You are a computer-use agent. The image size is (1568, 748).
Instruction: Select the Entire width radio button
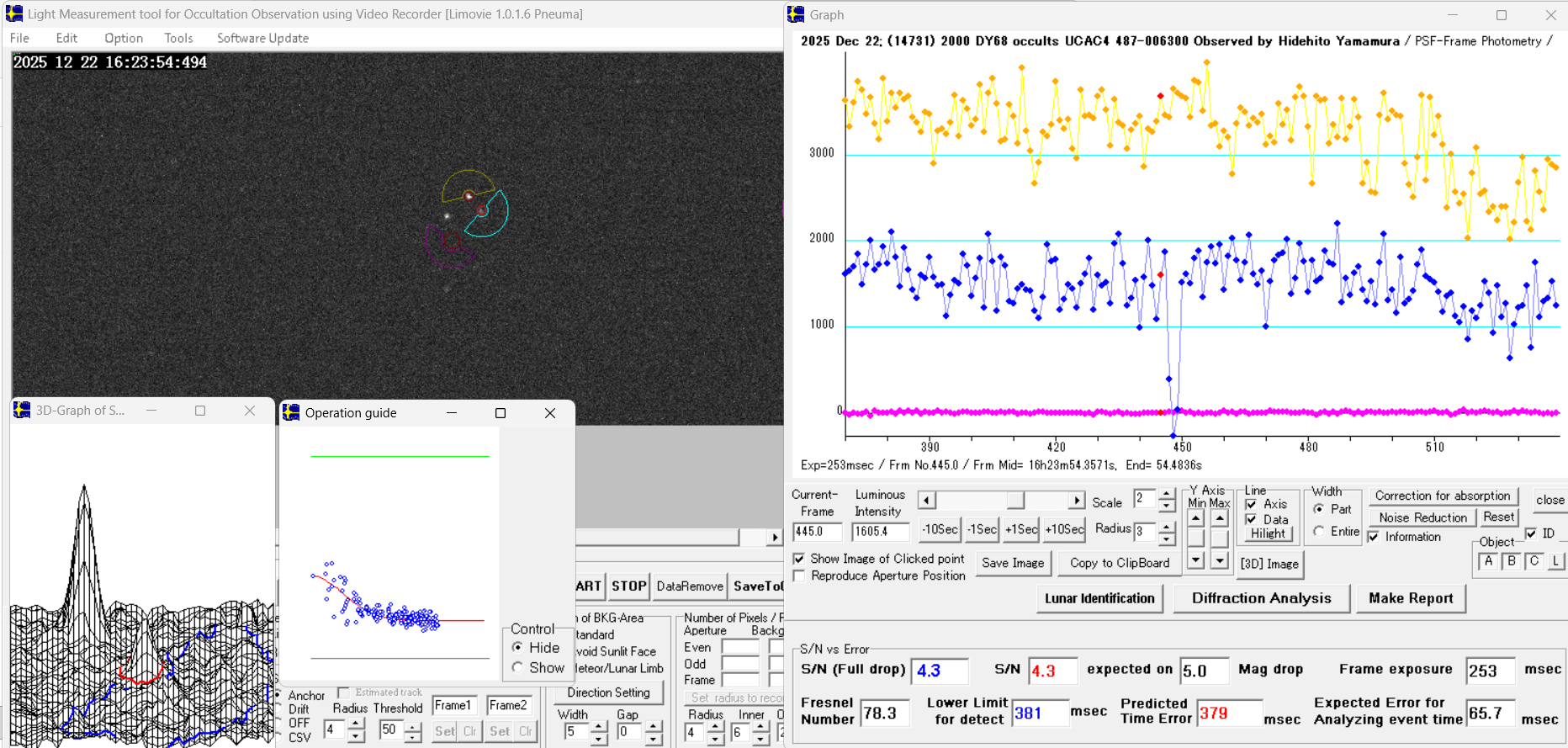coord(1319,531)
